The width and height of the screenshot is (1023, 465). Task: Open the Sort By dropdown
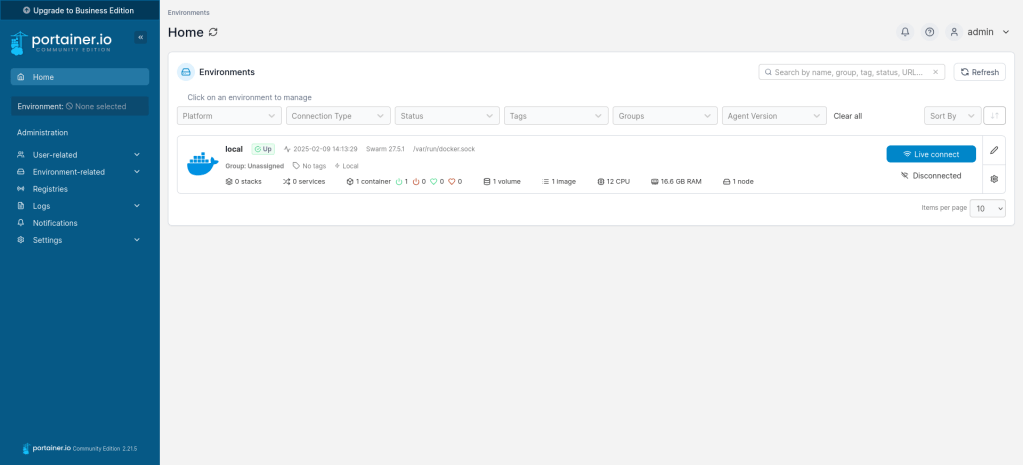click(x=951, y=116)
